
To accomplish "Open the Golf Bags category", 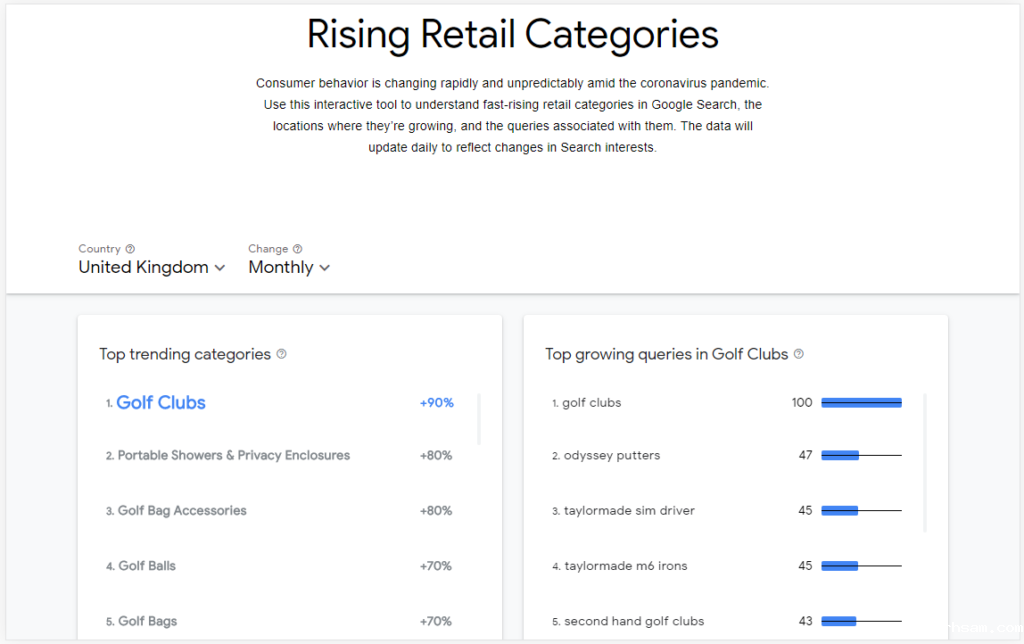I will (148, 621).
